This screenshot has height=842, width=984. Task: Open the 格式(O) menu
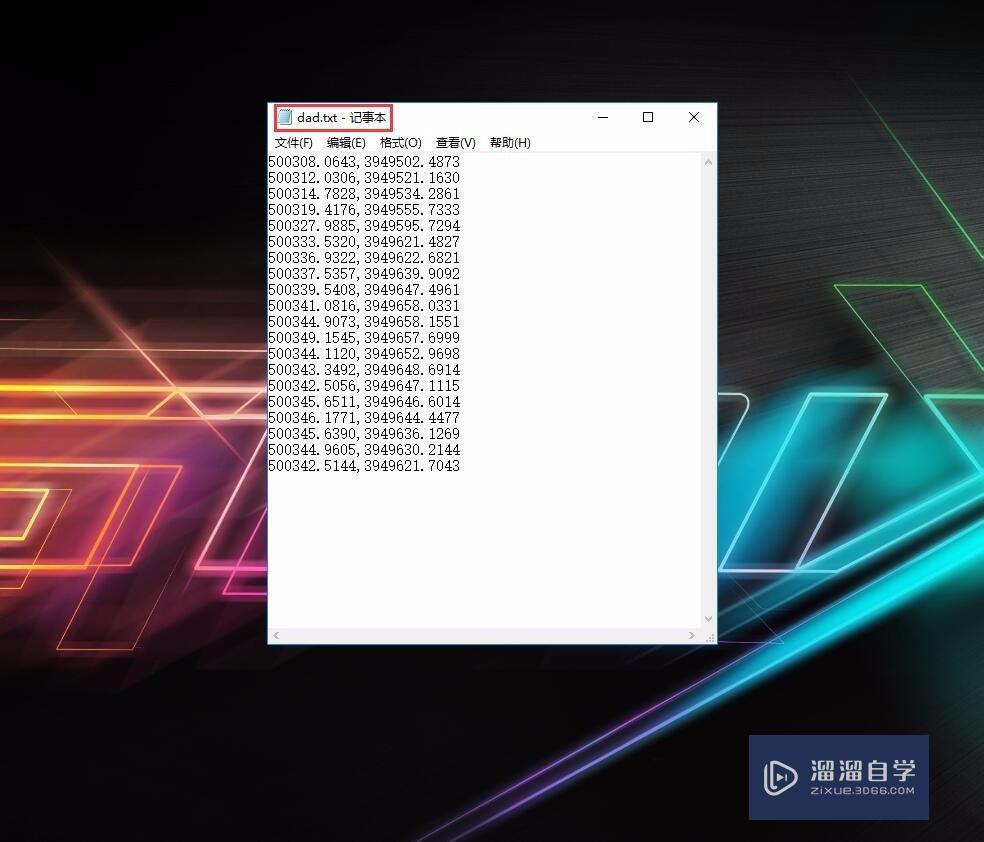click(399, 142)
